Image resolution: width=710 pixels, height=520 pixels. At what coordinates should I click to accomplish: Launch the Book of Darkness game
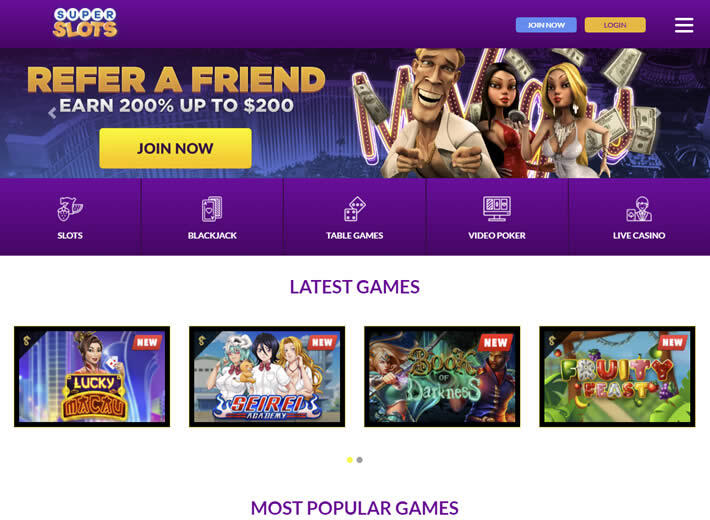point(442,376)
